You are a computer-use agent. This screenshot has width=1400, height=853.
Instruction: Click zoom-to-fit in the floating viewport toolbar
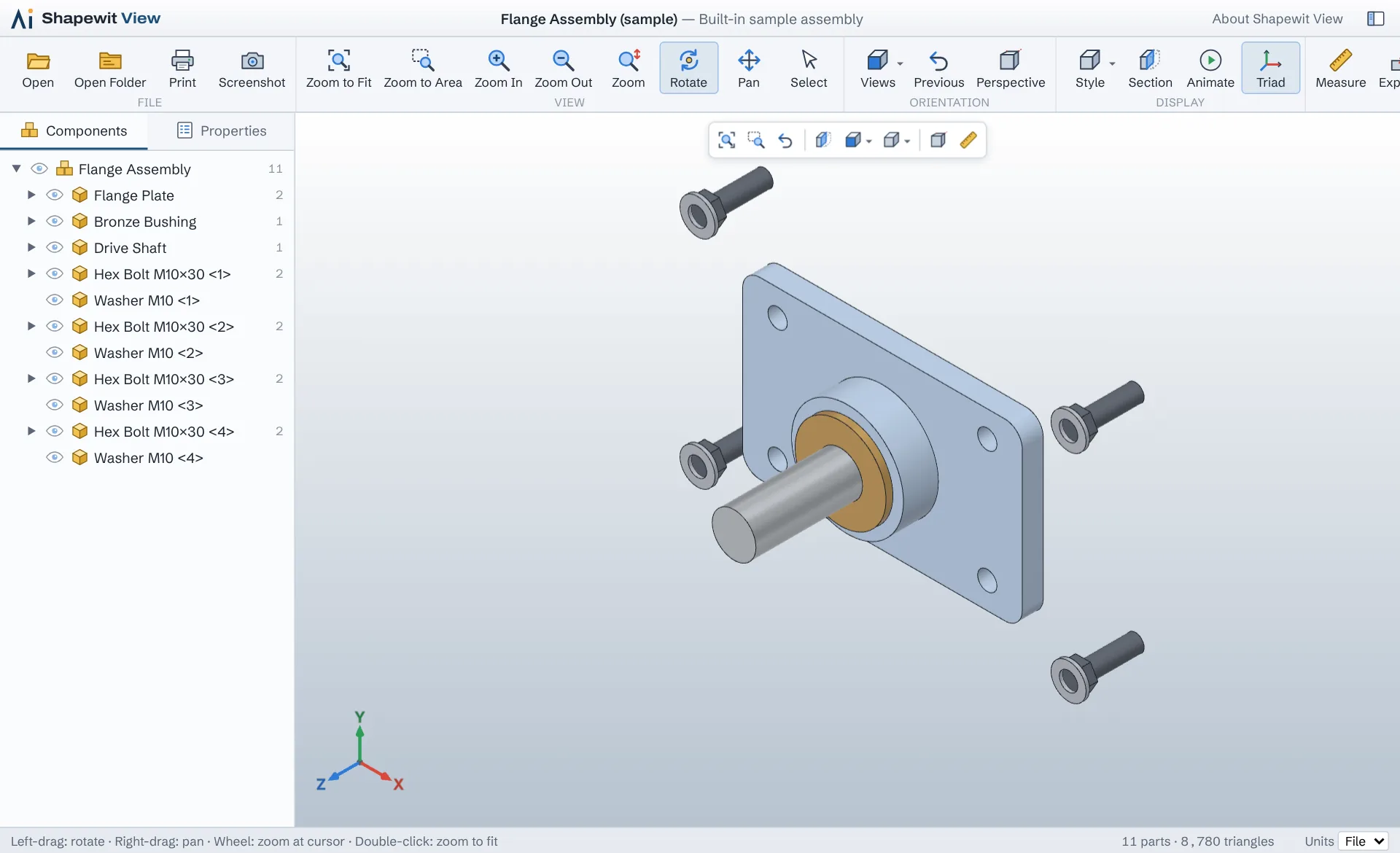point(727,140)
